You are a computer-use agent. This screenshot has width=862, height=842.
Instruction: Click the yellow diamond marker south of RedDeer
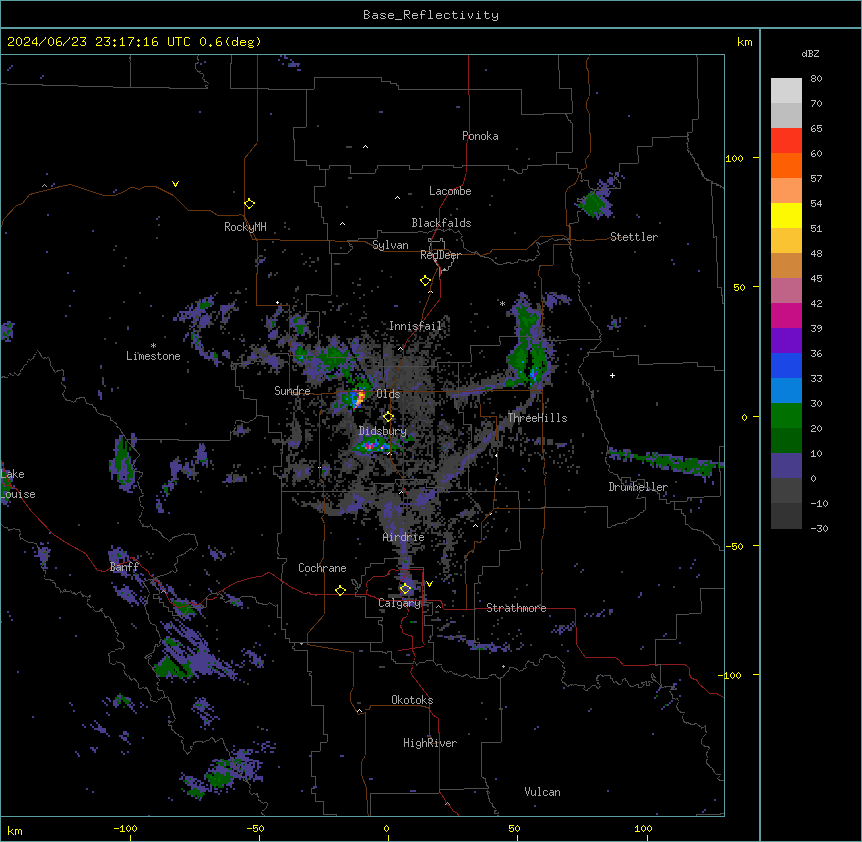(426, 281)
